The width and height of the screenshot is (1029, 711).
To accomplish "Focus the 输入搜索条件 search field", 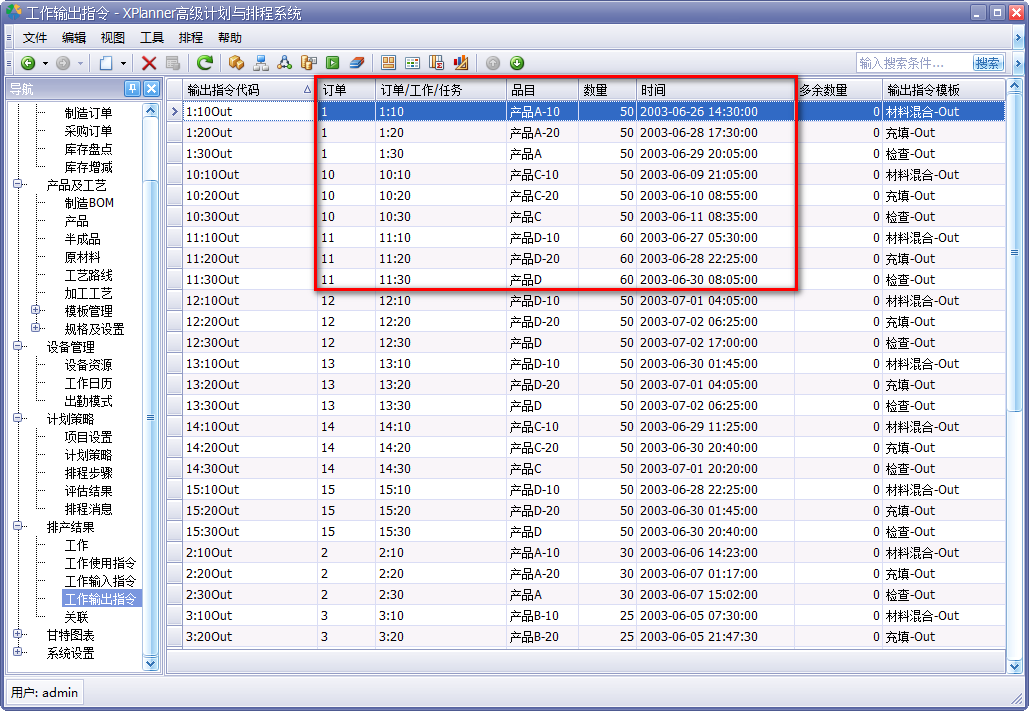I will click(914, 63).
